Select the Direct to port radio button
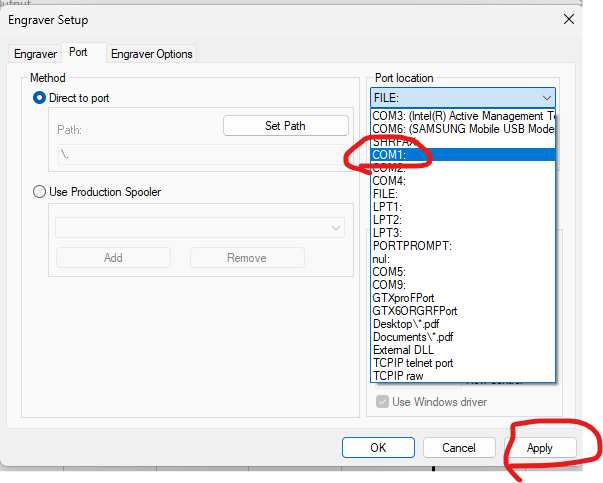Screen dimensions: 603x483 point(39,98)
